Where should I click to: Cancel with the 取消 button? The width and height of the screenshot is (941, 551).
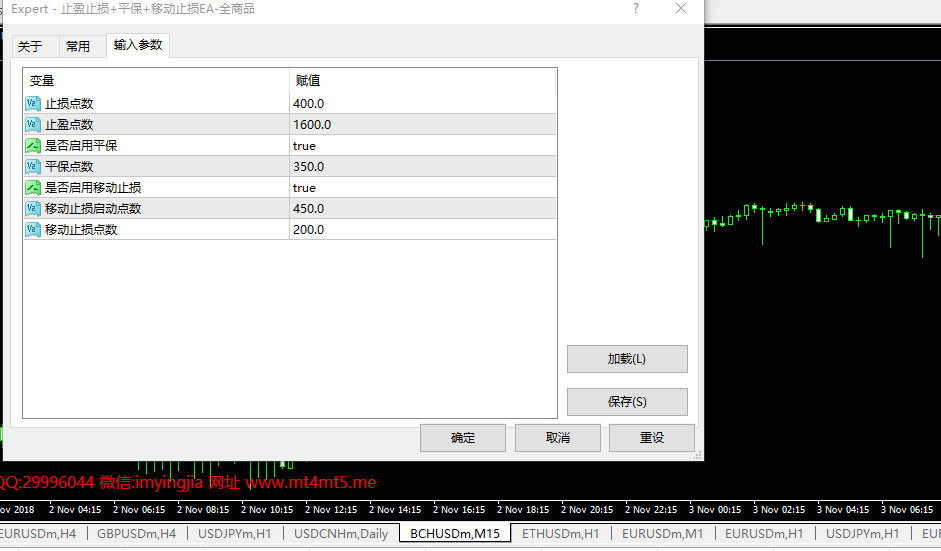[x=558, y=438]
